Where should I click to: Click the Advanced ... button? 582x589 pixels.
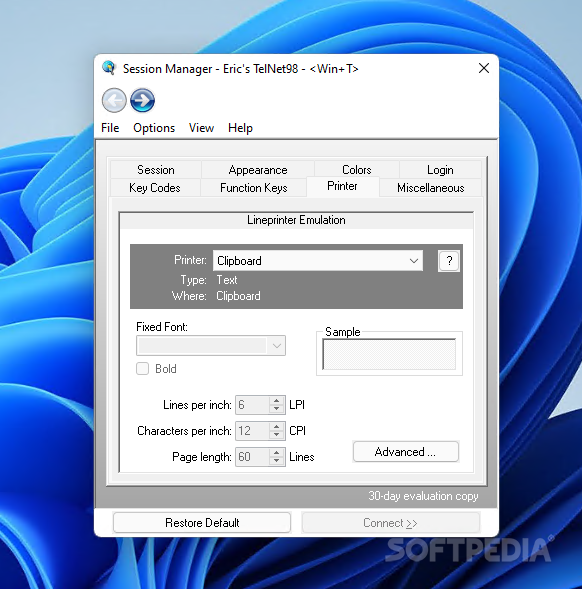click(x=405, y=452)
